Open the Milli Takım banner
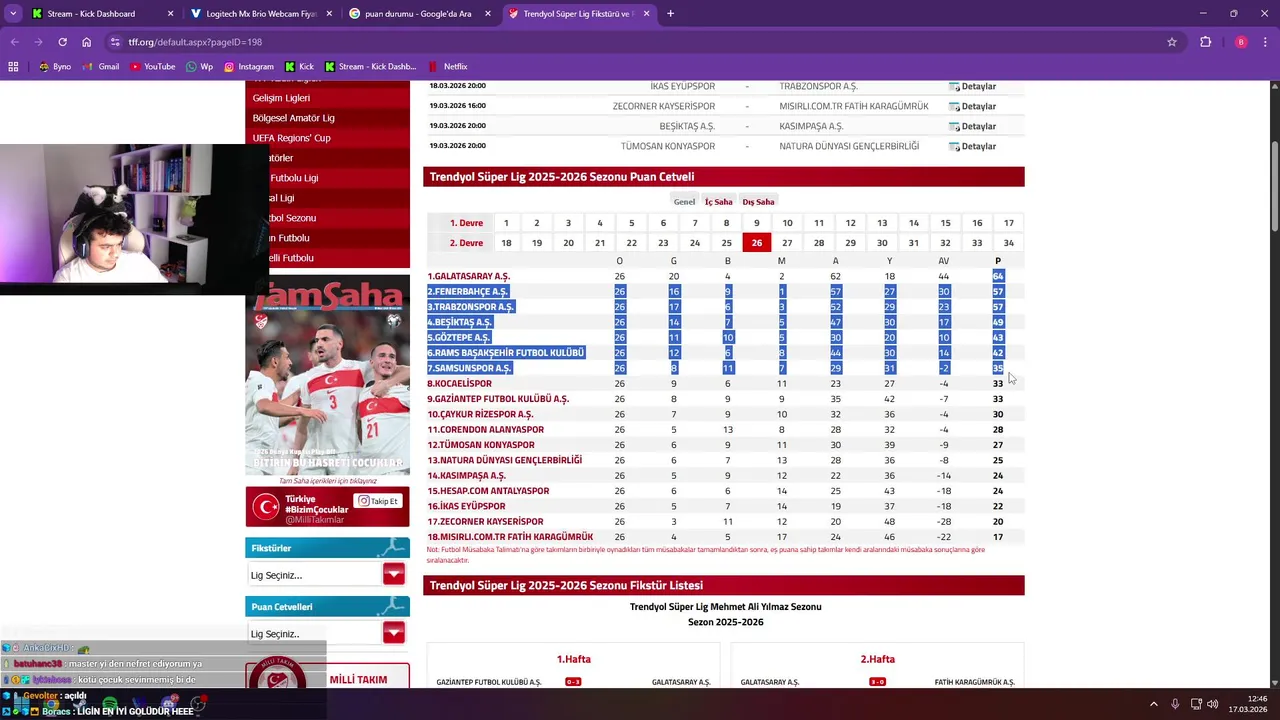 click(327, 675)
